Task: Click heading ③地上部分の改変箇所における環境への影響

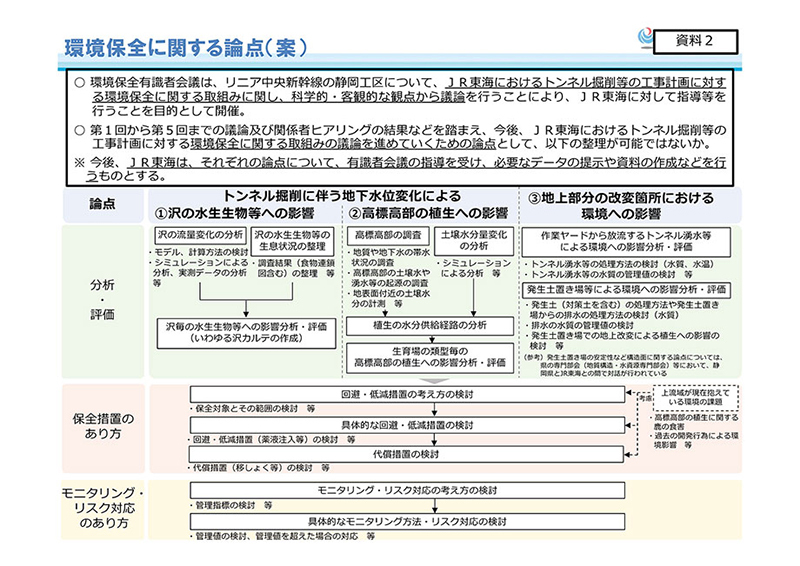Action: point(621,206)
